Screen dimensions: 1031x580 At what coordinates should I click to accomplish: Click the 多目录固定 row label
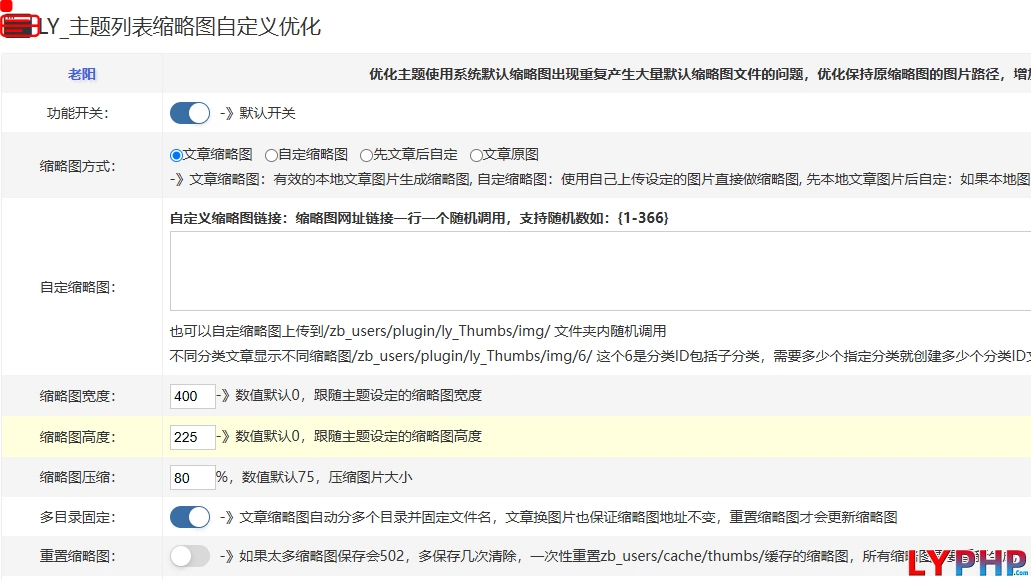77,518
